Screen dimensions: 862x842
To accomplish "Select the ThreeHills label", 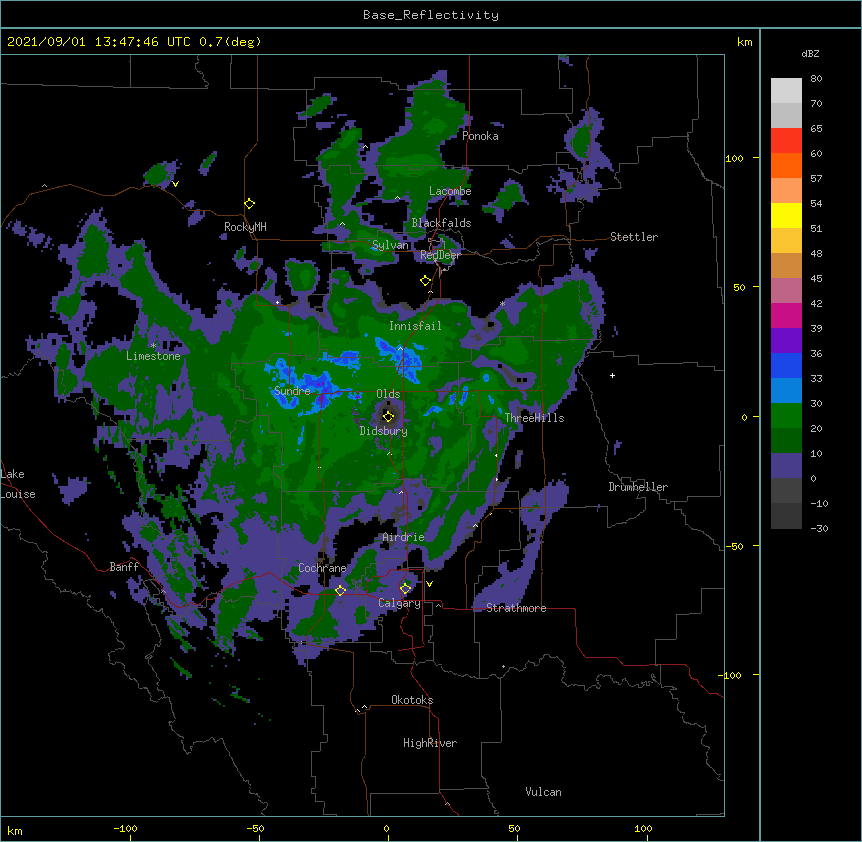I will tap(534, 418).
